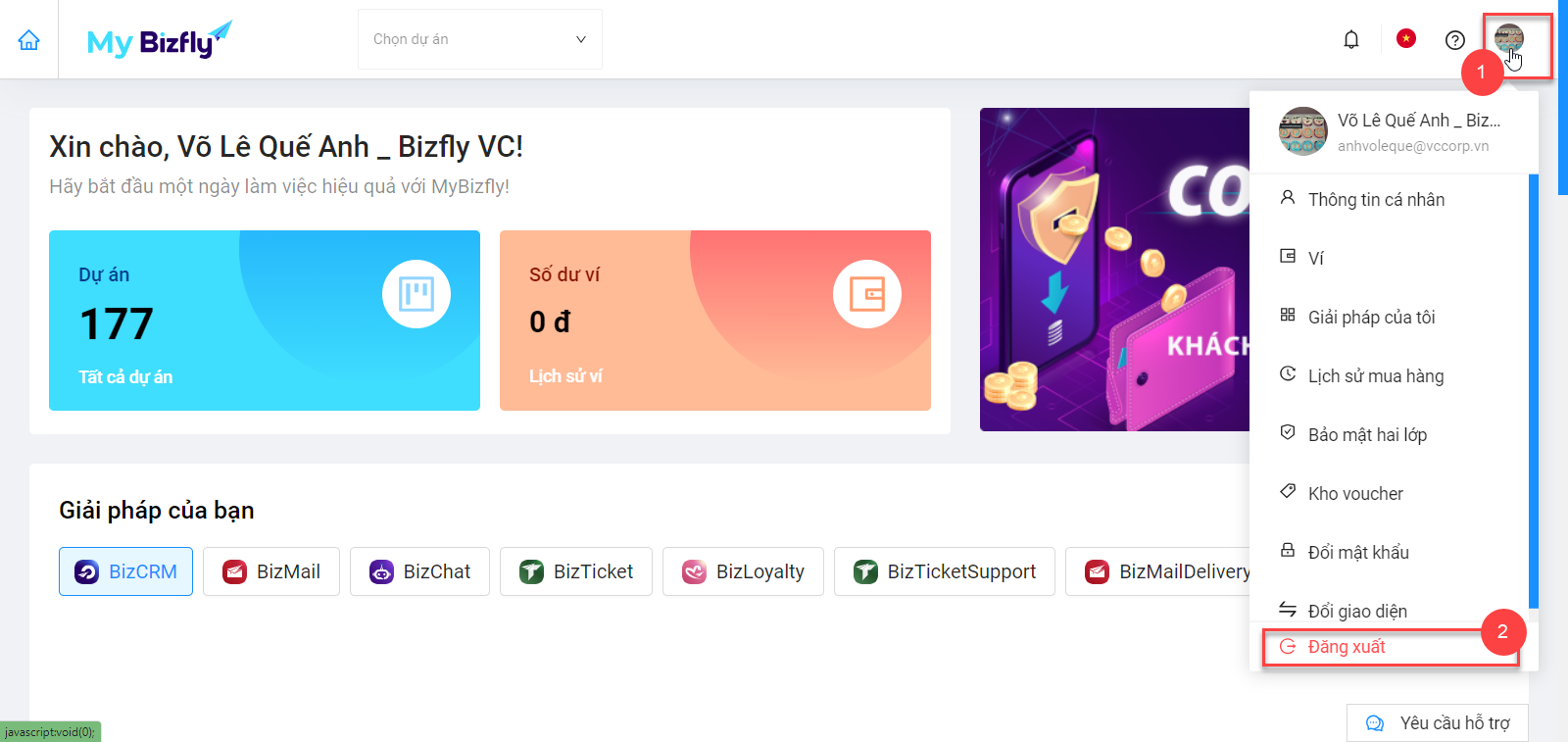1568x742 pixels.
Task: Expand the Chọn dự án dropdown
Action: [x=480, y=39]
